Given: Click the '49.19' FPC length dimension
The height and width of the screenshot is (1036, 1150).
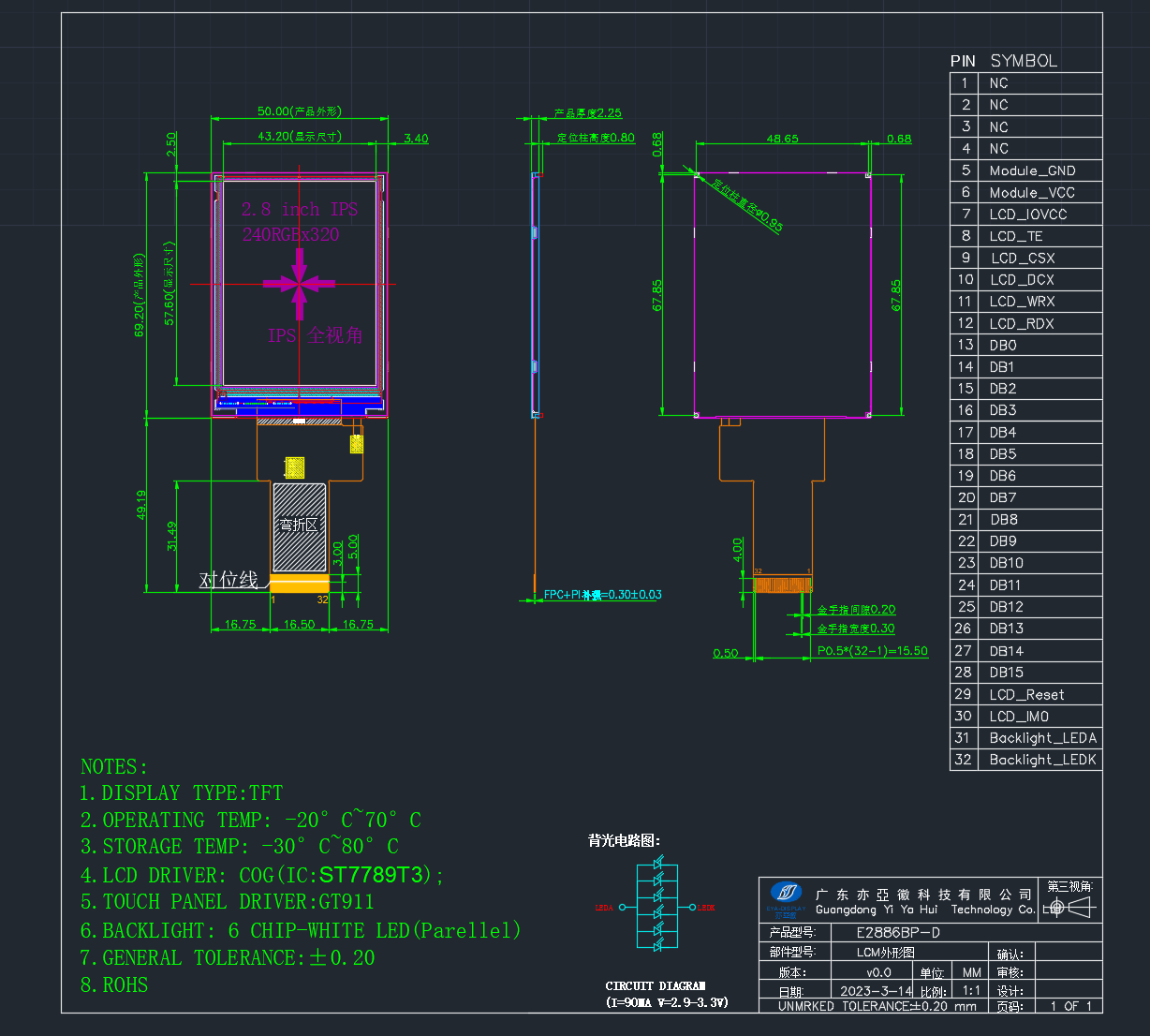Looking at the screenshot, I should (141, 505).
